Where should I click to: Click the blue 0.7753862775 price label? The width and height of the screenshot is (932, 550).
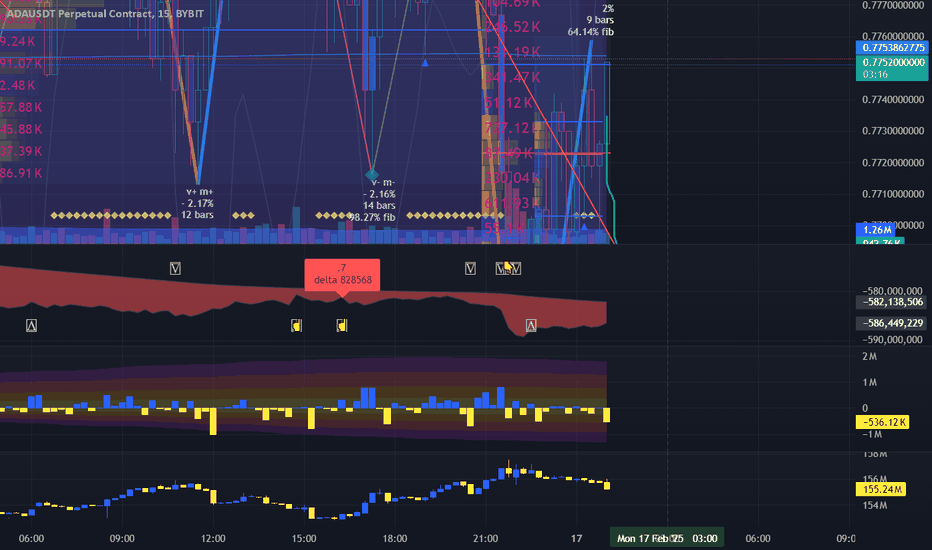click(891, 48)
